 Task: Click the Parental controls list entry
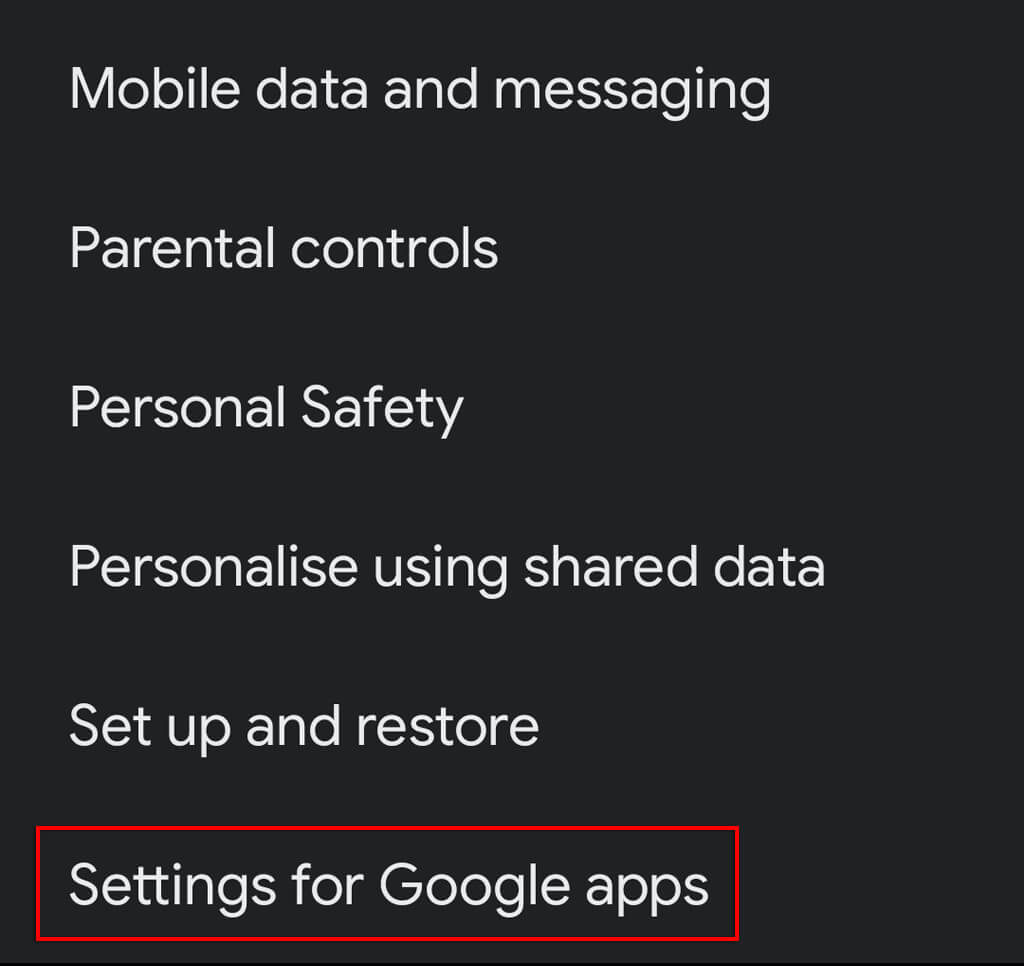(x=512, y=248)
